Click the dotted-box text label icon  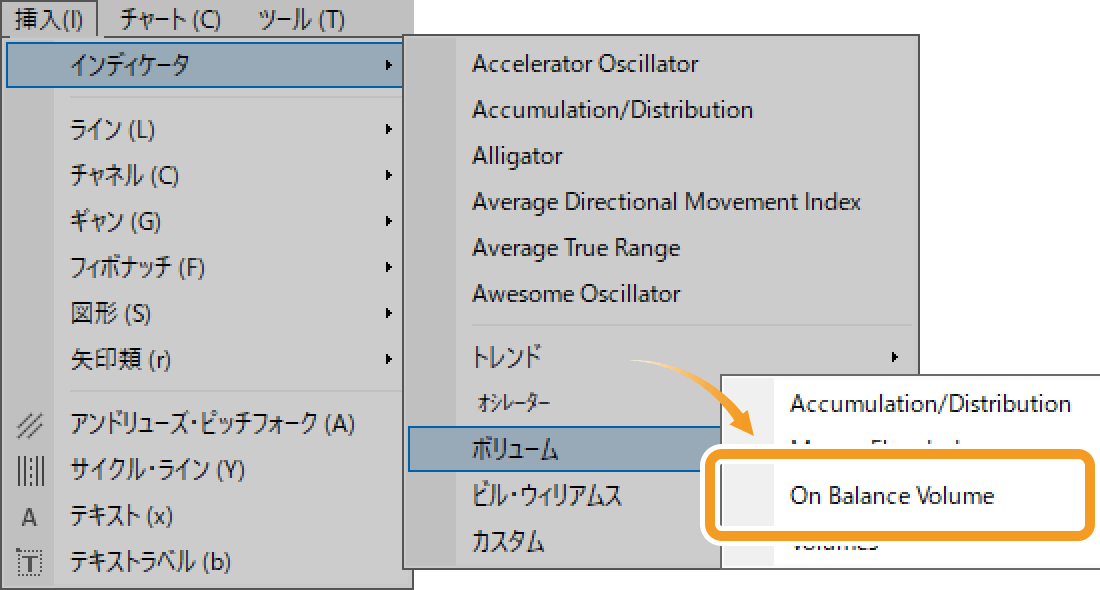point(29,562)
